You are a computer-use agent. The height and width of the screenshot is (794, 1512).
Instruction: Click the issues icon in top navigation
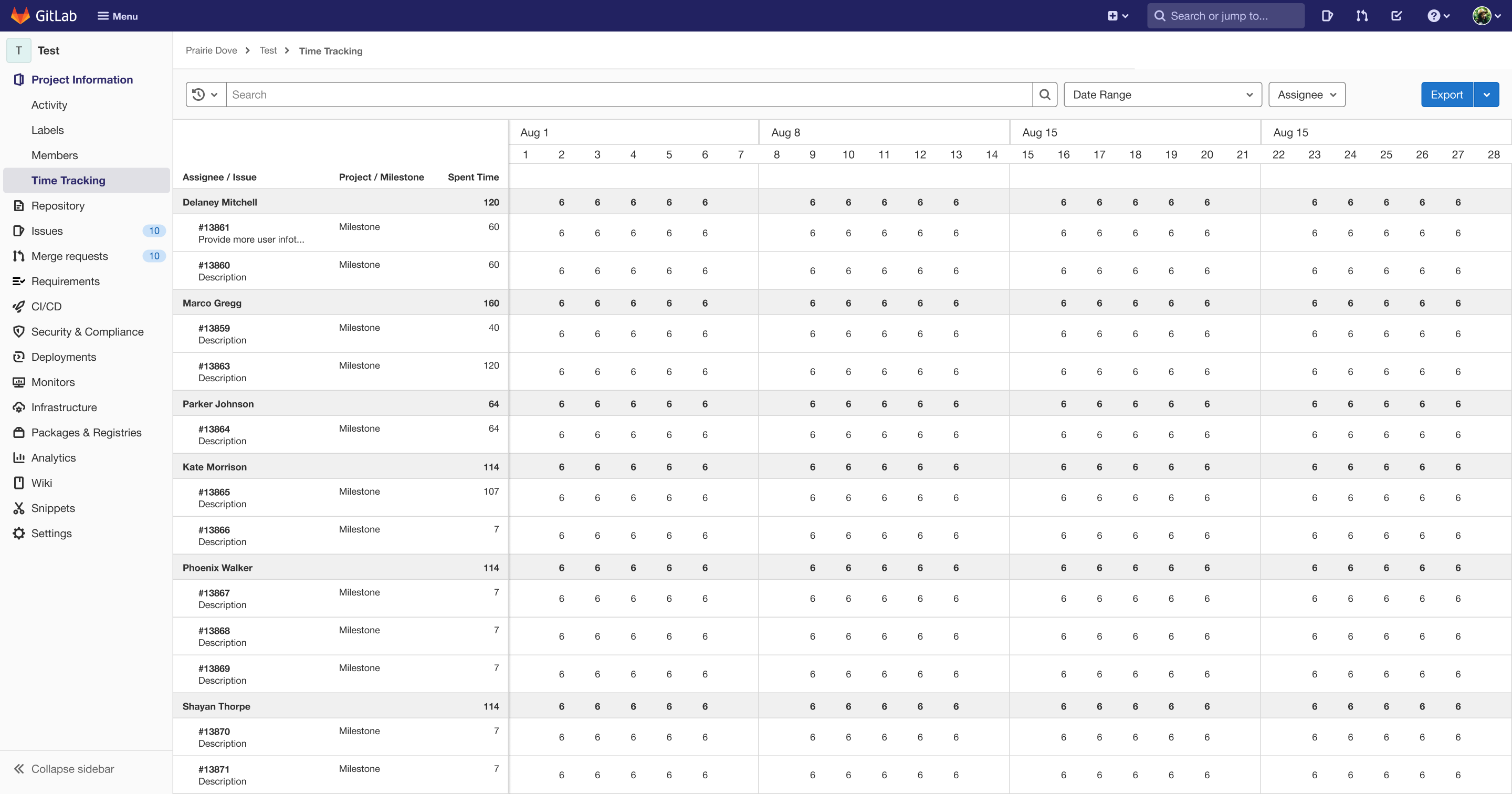pyautogui.click(x=1327, y=16)
